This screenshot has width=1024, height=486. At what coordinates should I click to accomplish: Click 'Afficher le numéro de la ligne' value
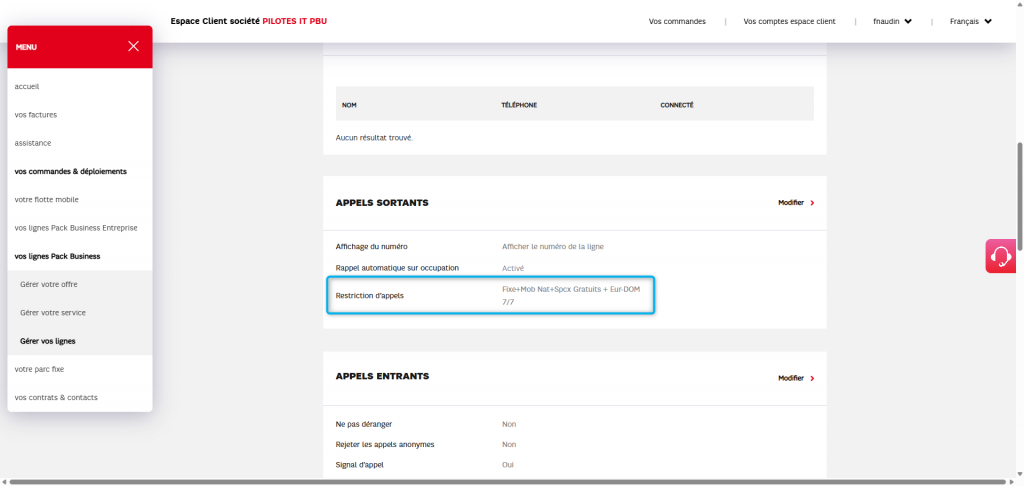(x=552, y=246)
